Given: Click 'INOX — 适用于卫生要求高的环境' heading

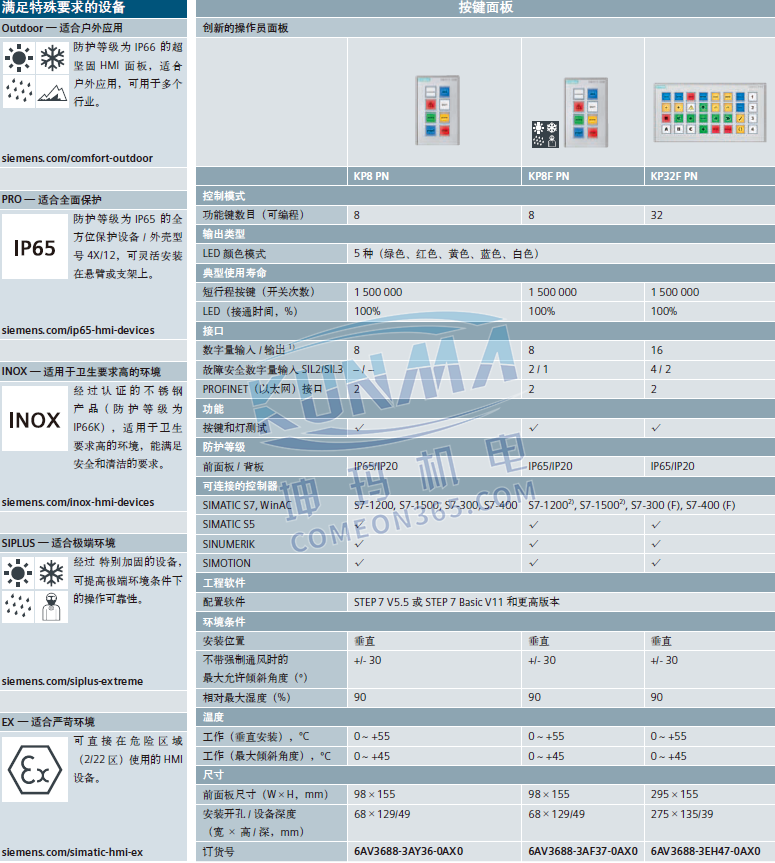Looking at the screenshot, I should 81,372.
